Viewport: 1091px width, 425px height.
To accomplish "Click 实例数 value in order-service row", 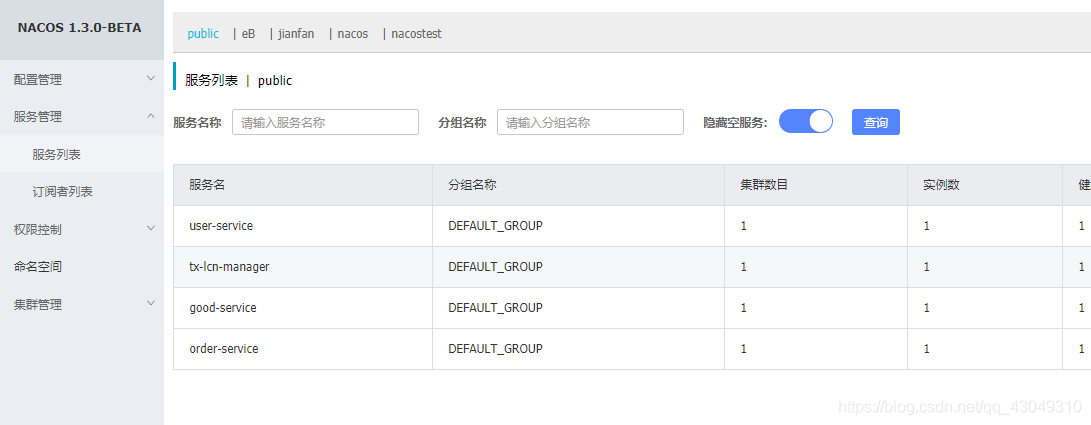I will 927,349.
